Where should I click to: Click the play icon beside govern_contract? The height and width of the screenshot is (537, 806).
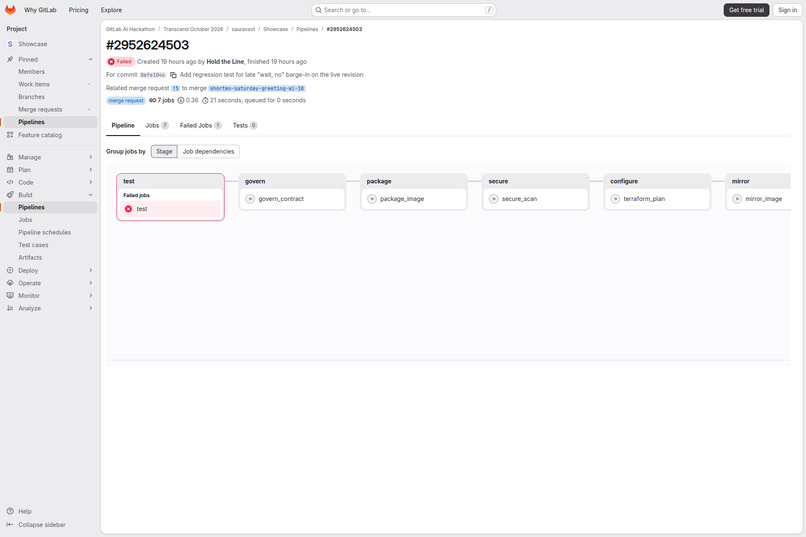tap(250, 199)
